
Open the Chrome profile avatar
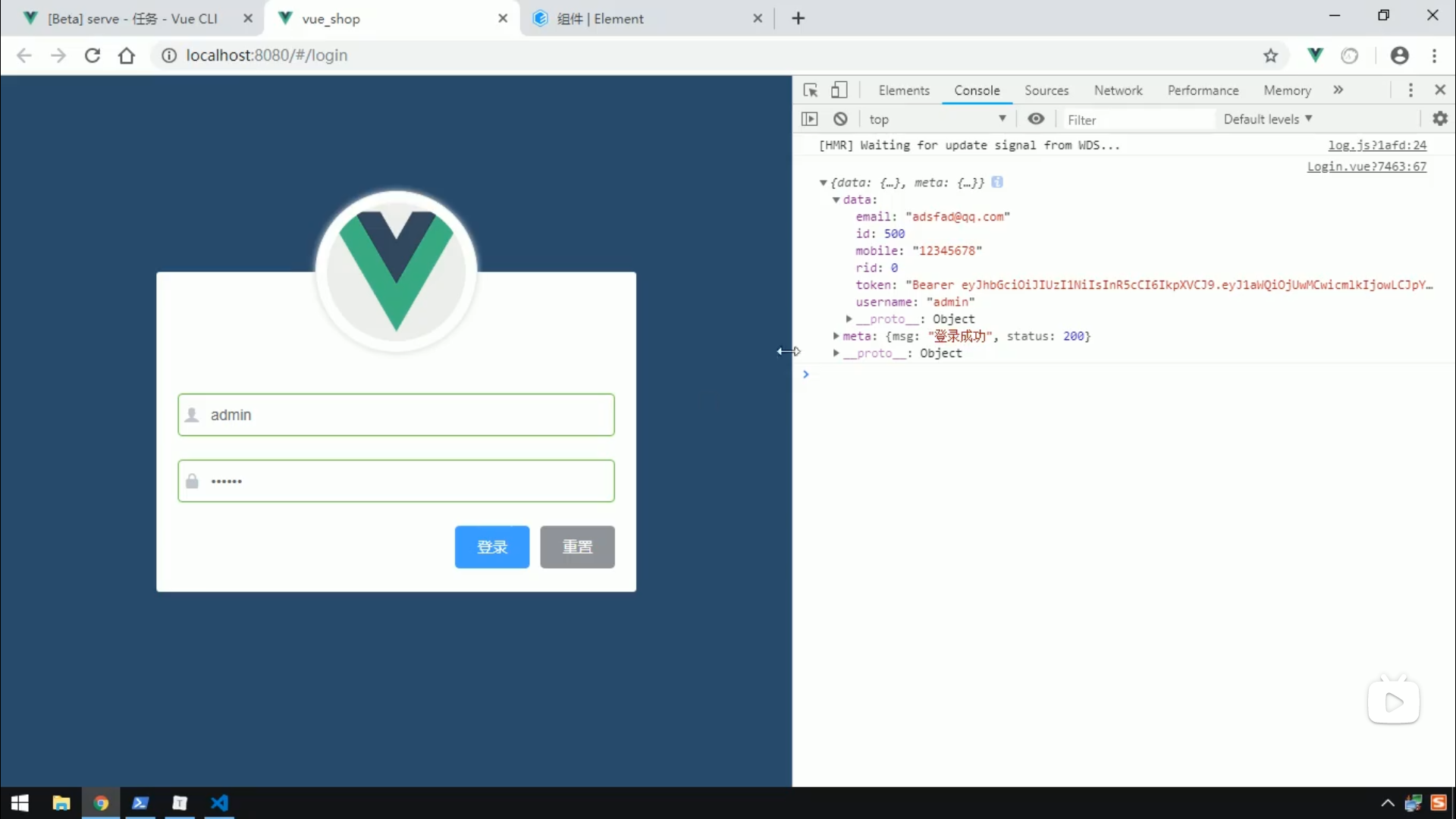1400,55
